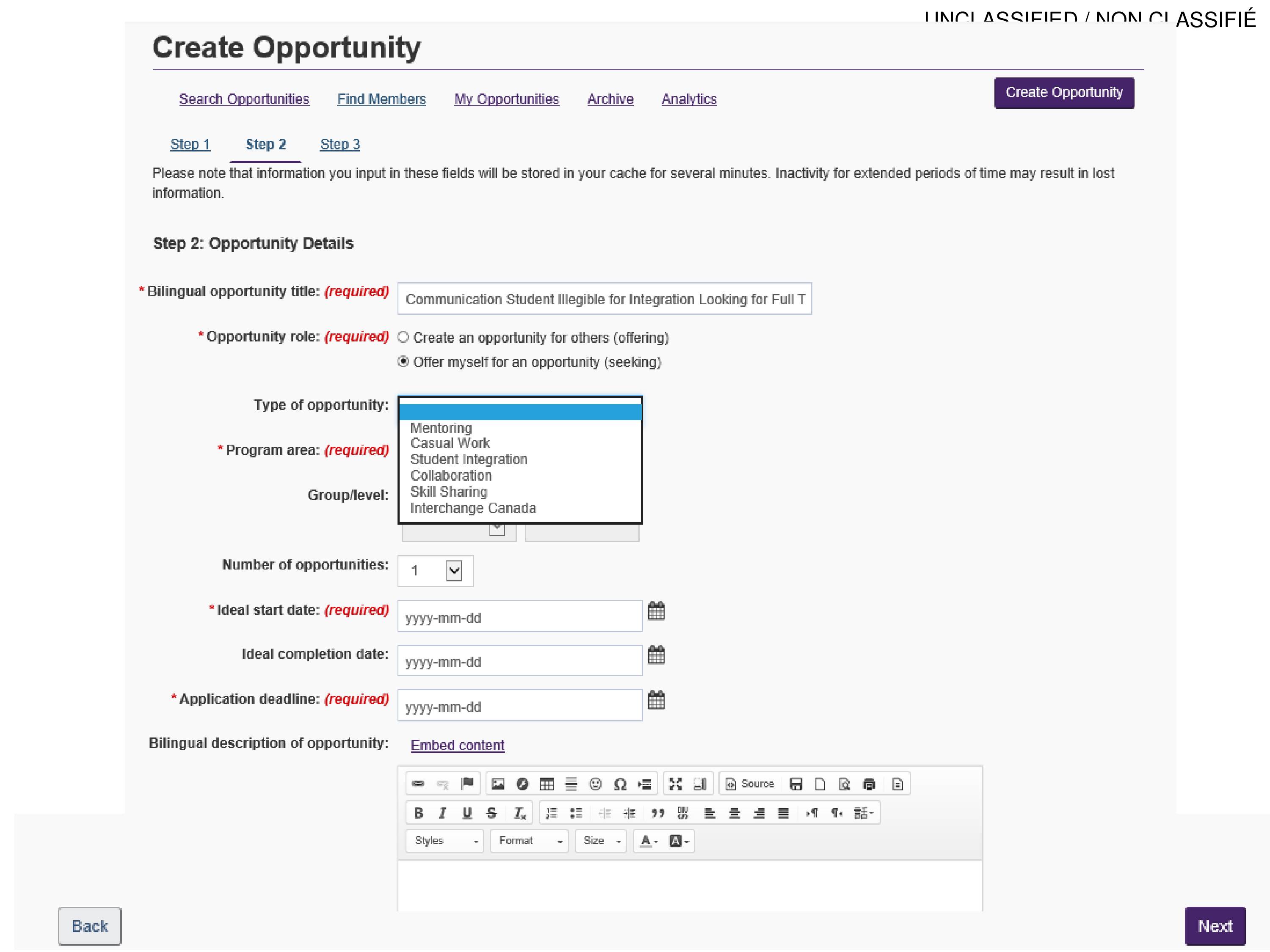Viewport: 1270px width, 952px height.
Task: Open Search Opportunities link
Action: pyautogui.click(x=244, y=99)
